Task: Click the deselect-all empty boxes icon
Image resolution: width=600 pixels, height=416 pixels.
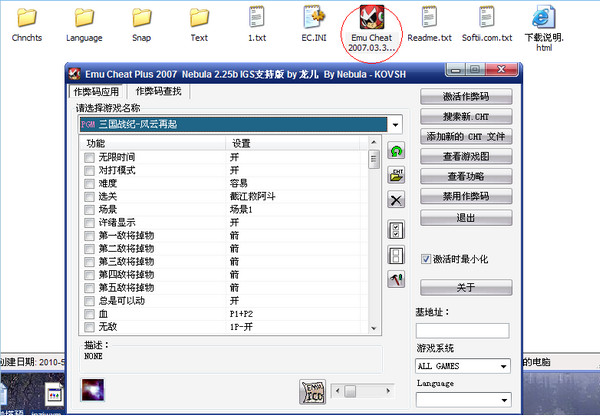Action: (396, 255)
